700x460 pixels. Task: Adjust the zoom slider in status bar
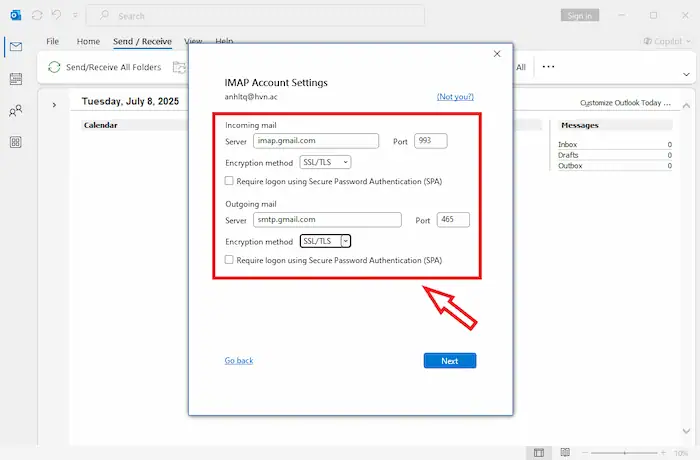tap(625, 452)
